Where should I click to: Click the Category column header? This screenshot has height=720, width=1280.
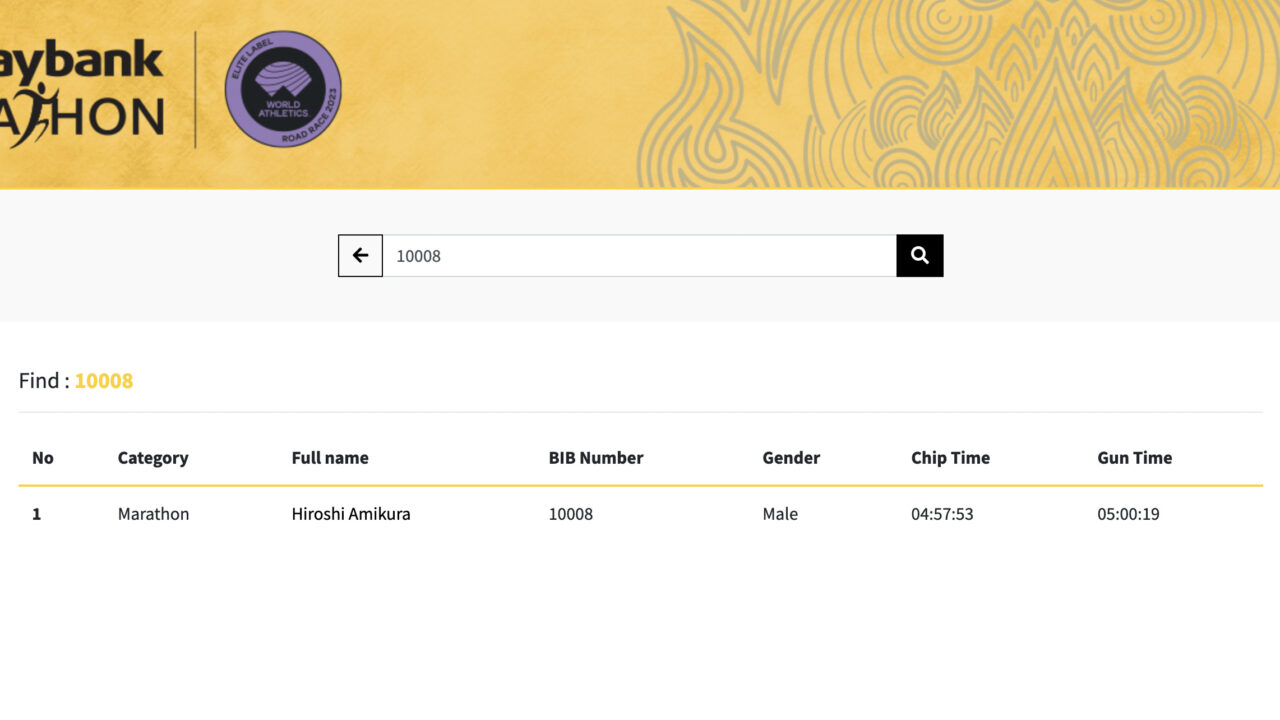pos(153,458)
